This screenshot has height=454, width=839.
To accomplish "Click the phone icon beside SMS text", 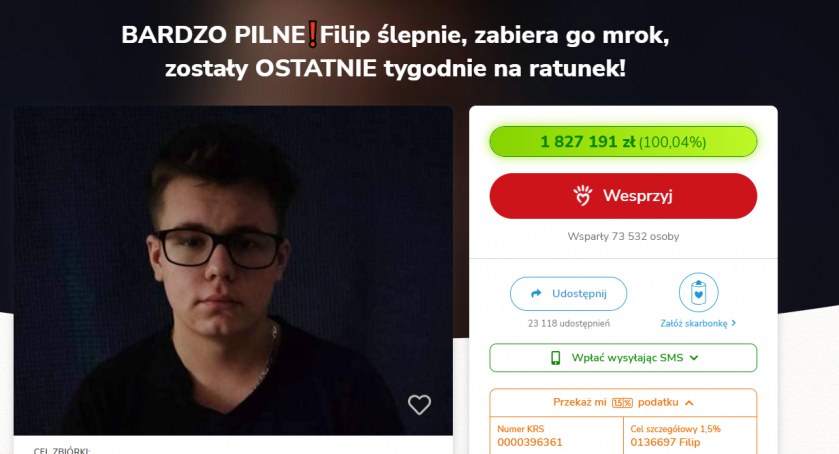I will (555, 358).
